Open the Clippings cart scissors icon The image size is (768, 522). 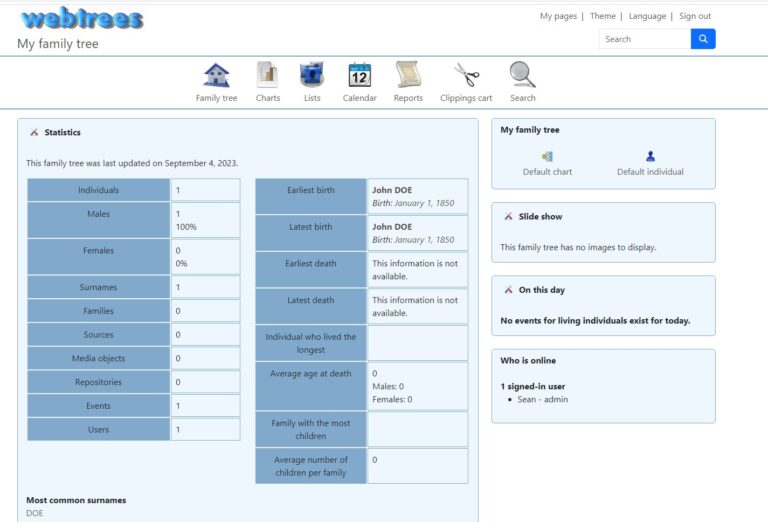coord(466,75)
